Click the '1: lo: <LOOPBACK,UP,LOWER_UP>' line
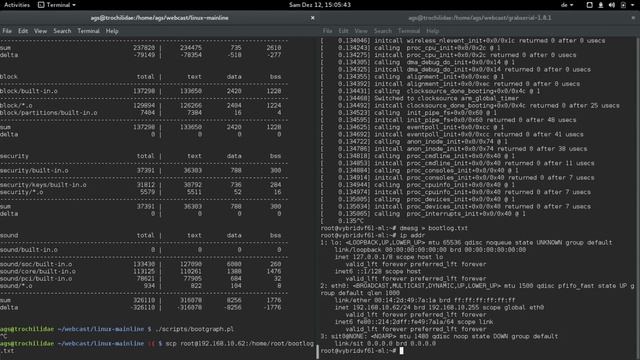 point(466,242)
